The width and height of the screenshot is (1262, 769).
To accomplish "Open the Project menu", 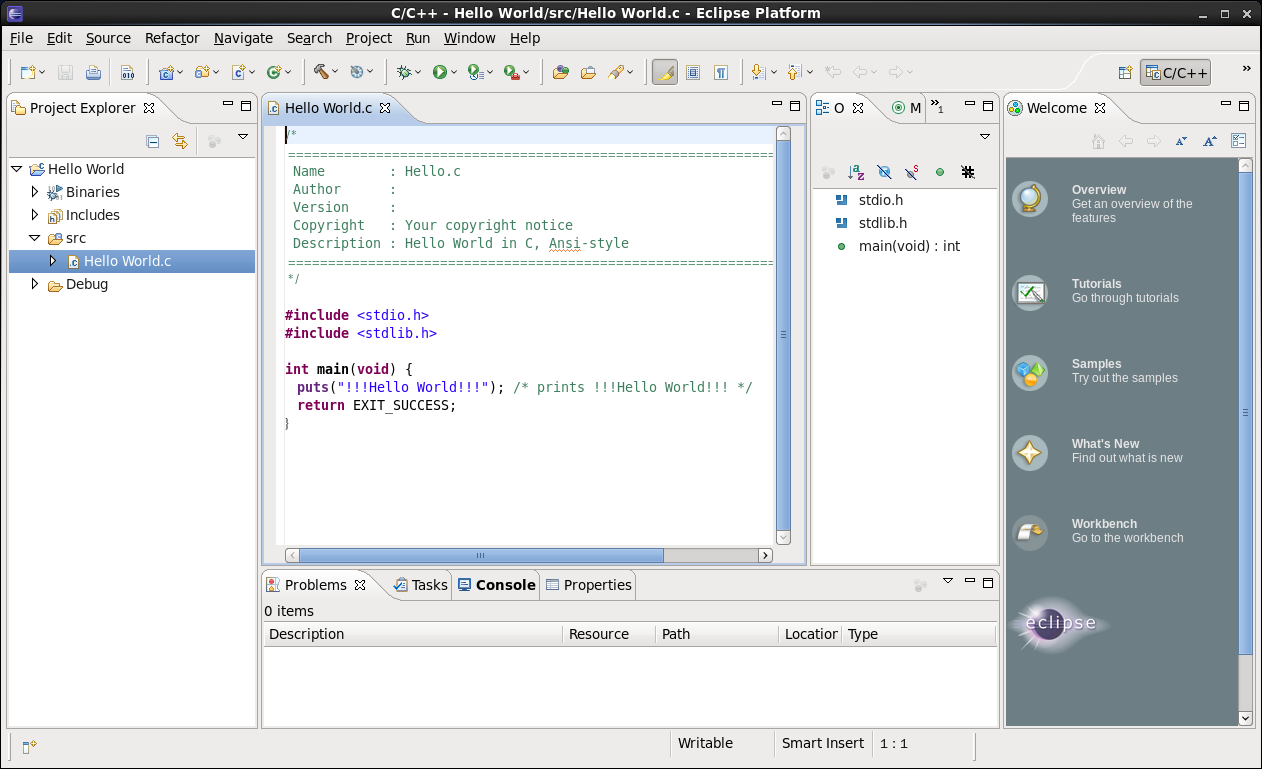I will point(369,38).
